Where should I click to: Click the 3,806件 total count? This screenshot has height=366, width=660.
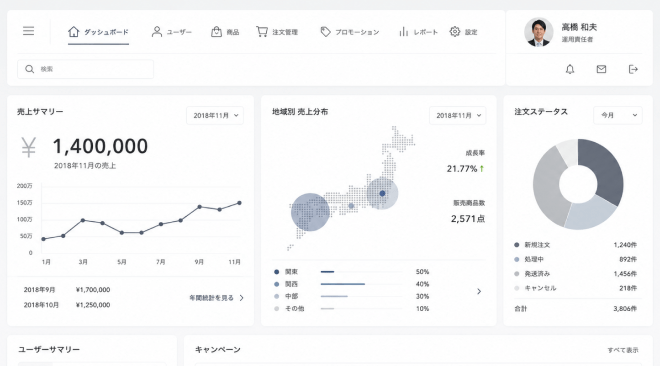[x=625, y=308]
